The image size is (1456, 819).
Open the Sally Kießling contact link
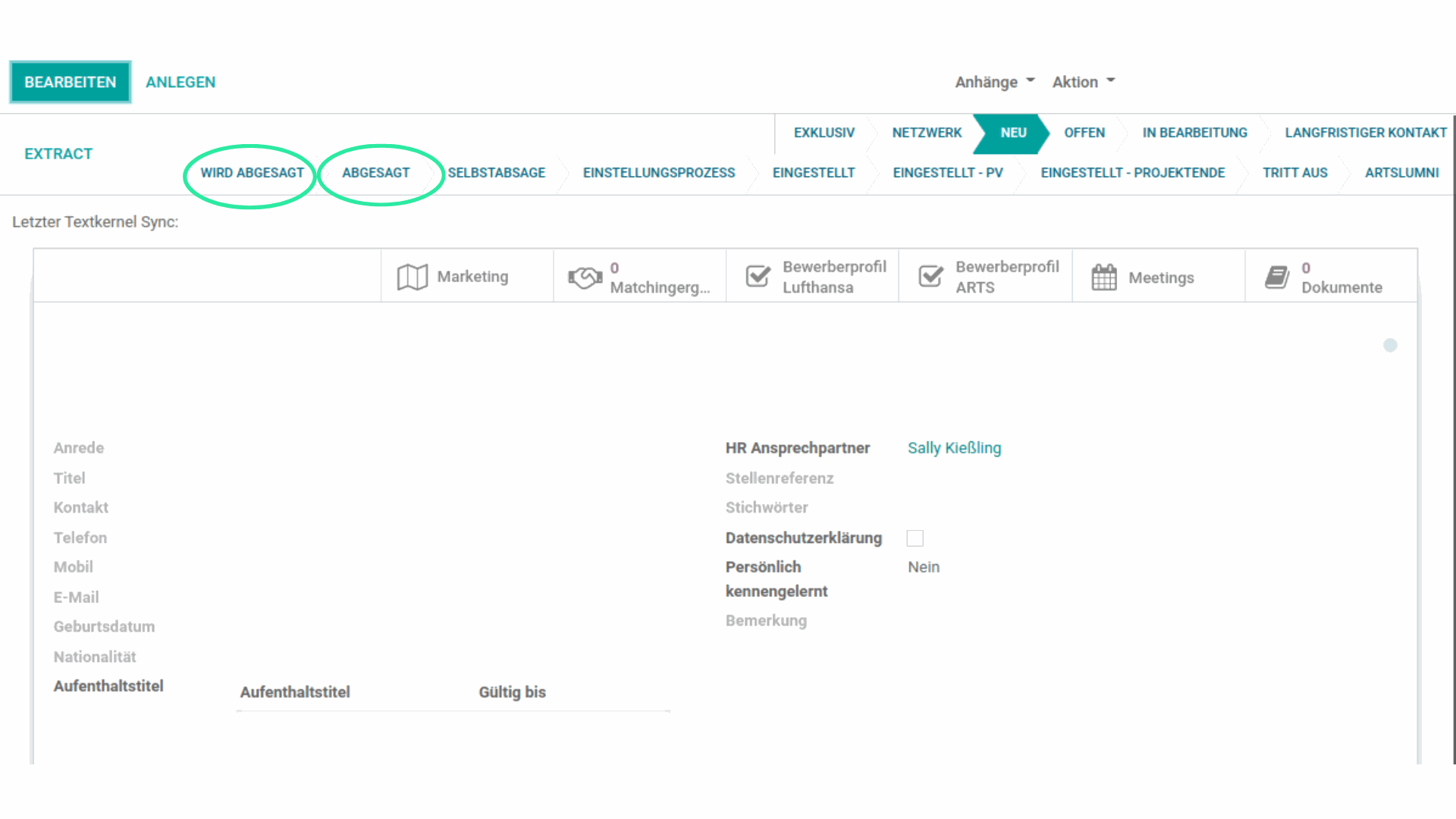click(x=954, y=448)
